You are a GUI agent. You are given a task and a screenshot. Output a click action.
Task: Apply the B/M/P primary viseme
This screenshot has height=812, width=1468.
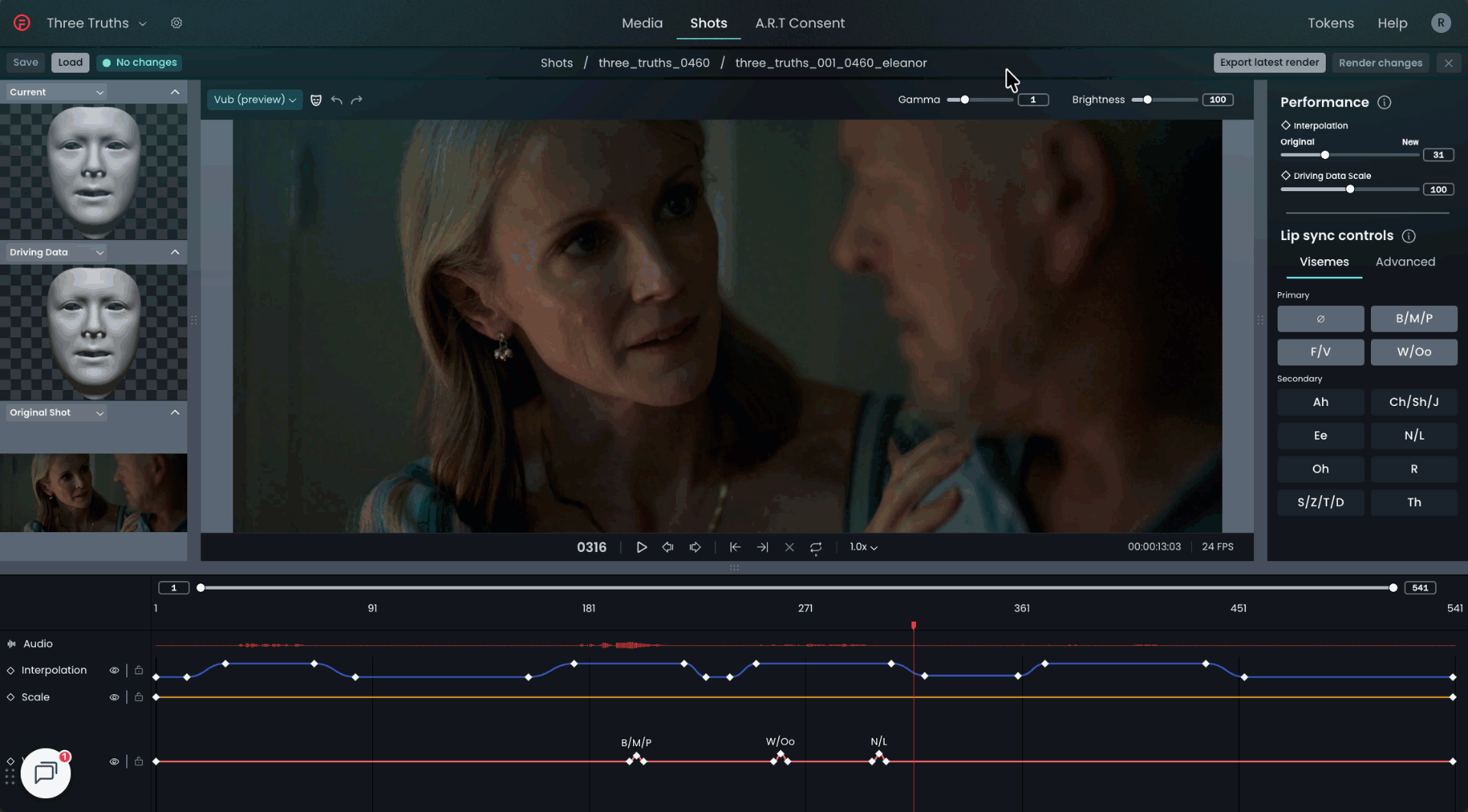(1414, 319)
